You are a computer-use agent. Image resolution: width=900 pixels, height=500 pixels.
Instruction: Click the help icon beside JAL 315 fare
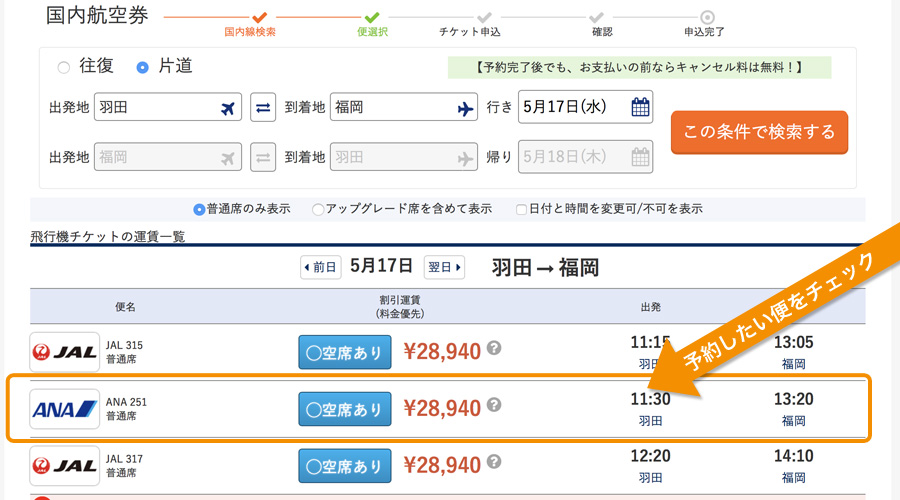point(494,349)
